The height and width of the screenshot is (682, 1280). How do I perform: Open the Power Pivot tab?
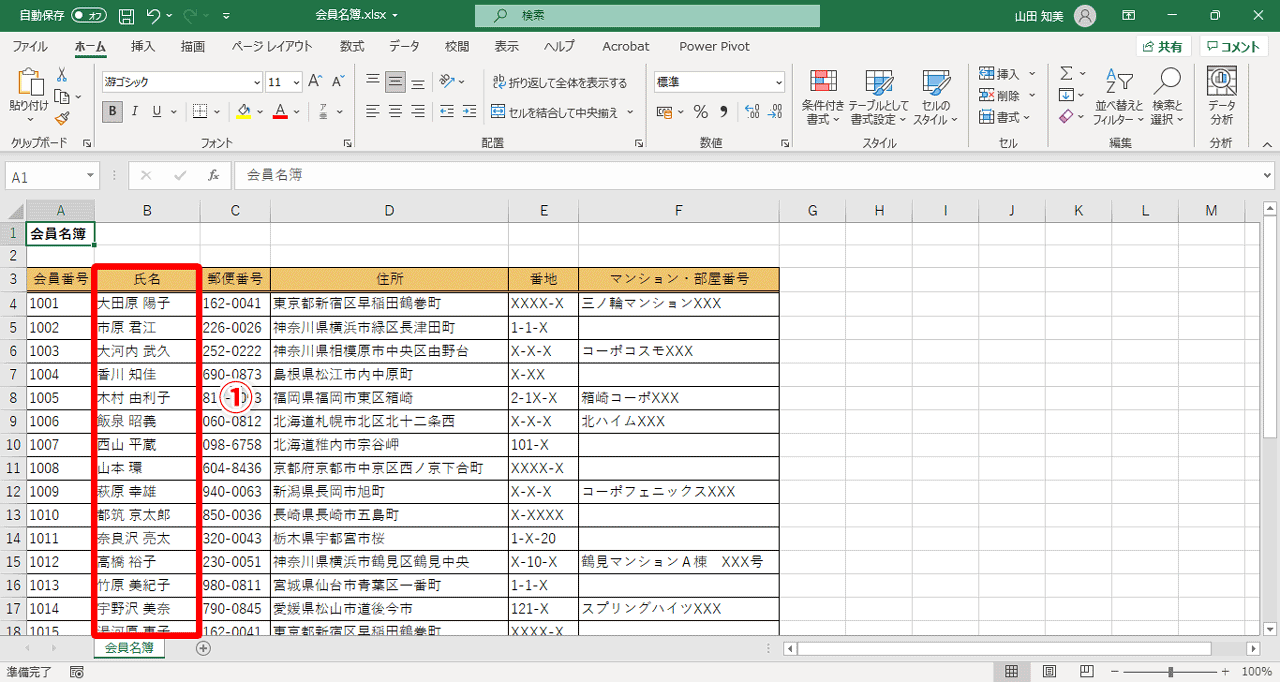tap(713, 46)
